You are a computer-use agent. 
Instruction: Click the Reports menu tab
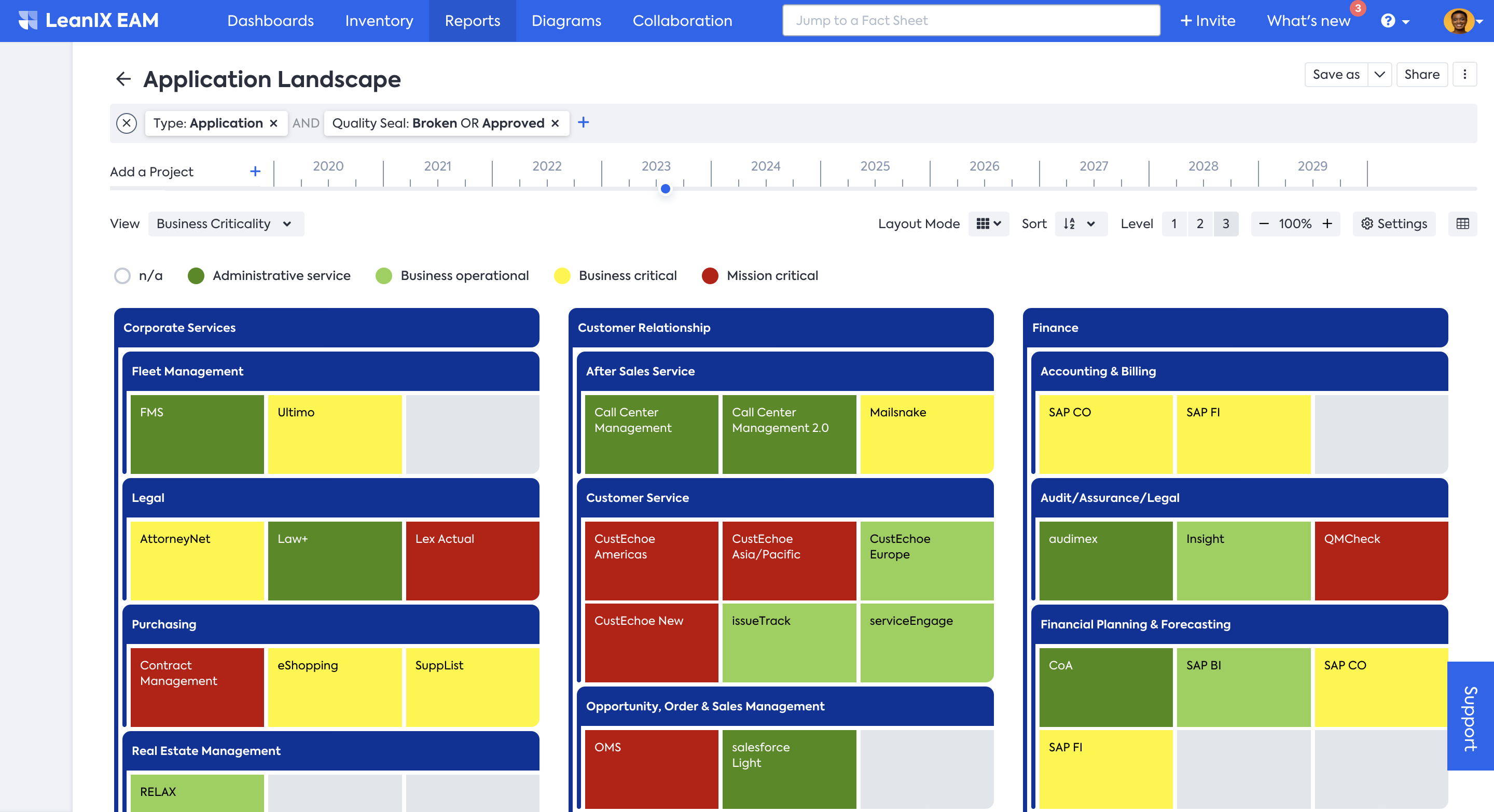472,20
